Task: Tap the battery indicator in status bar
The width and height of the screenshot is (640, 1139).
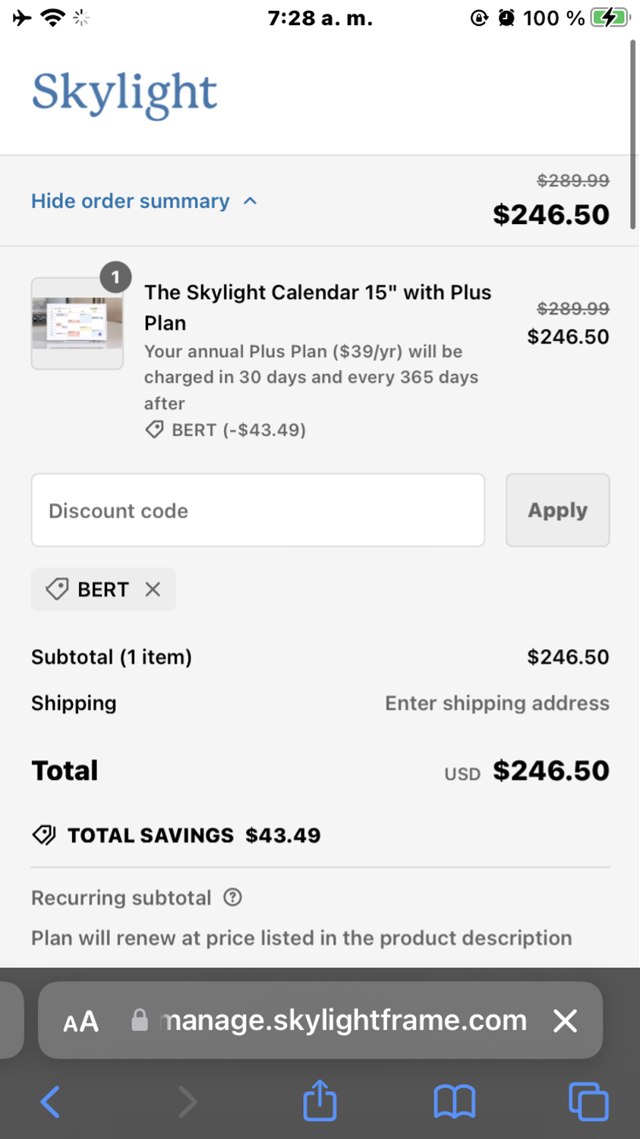Action: 611,18
